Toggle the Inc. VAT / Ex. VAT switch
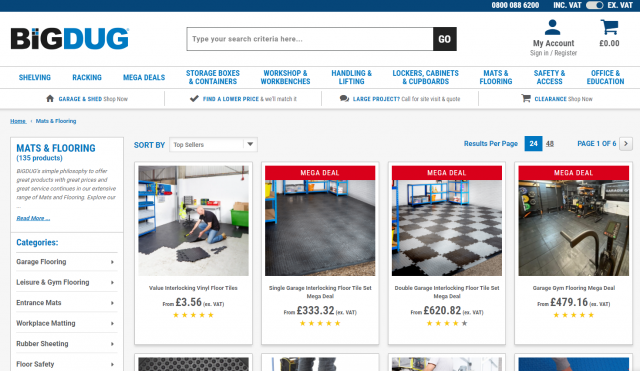The width and height of the screenshot is (640, 371). [594, 5]
